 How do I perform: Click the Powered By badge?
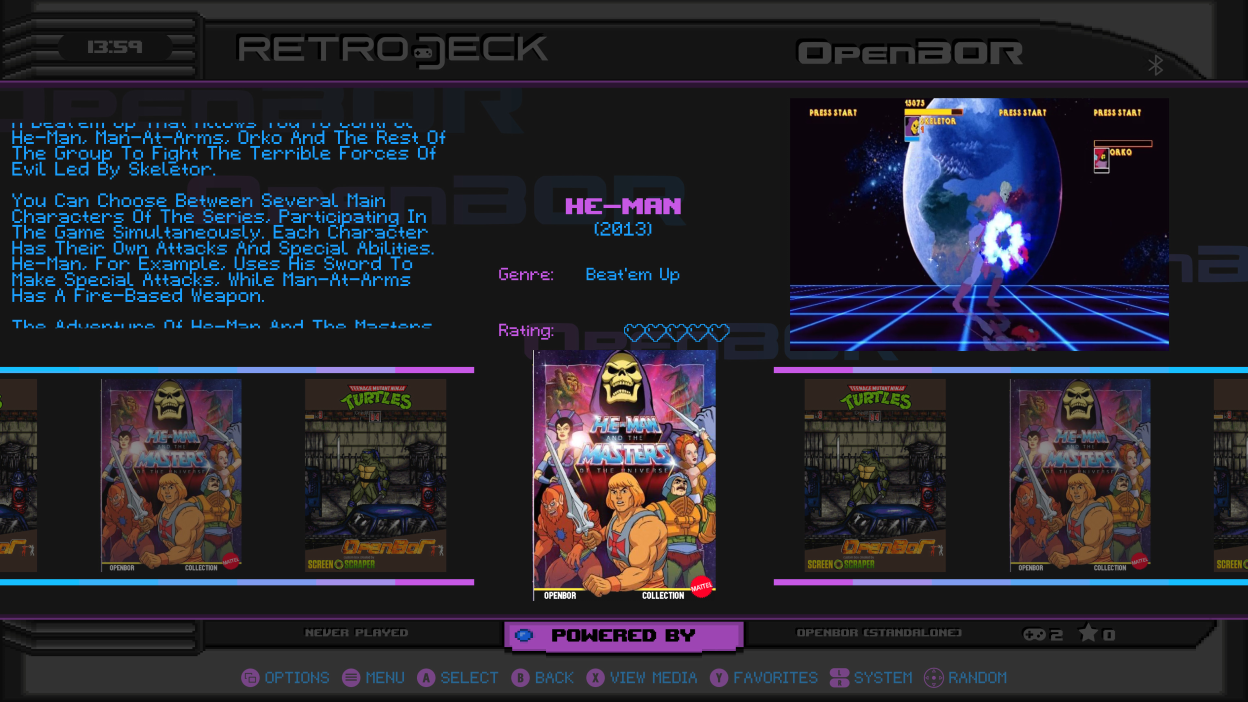624,636
